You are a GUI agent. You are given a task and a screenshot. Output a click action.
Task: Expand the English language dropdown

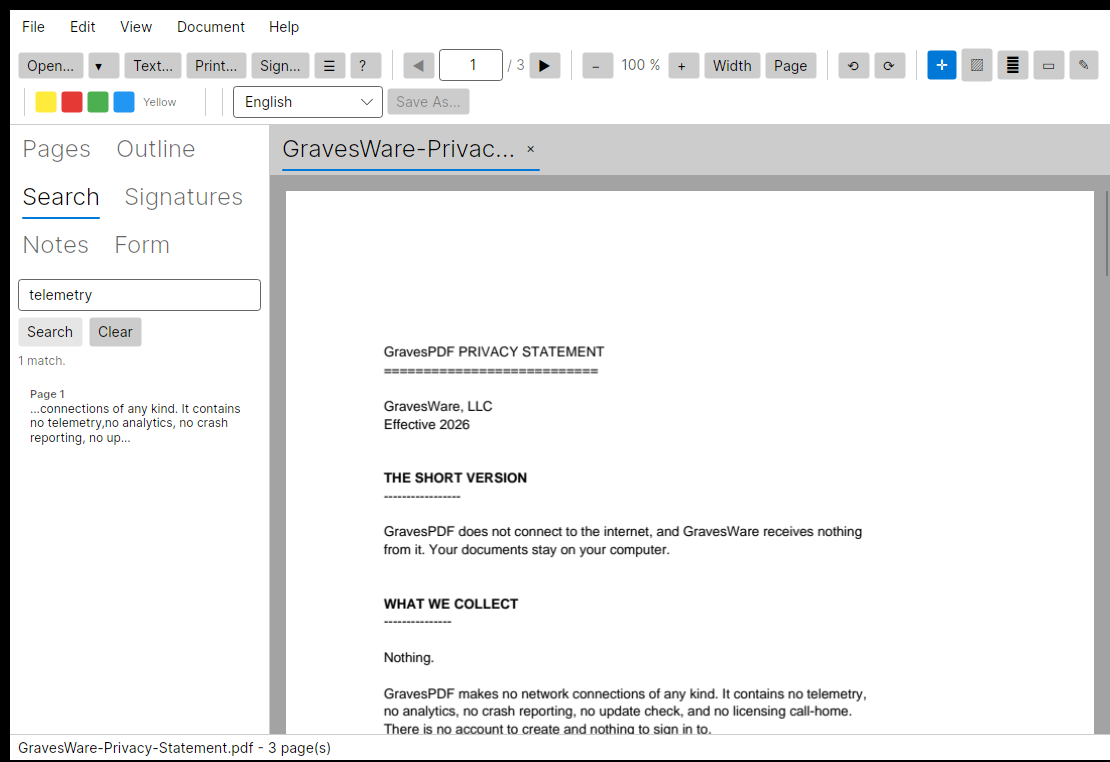308,102
